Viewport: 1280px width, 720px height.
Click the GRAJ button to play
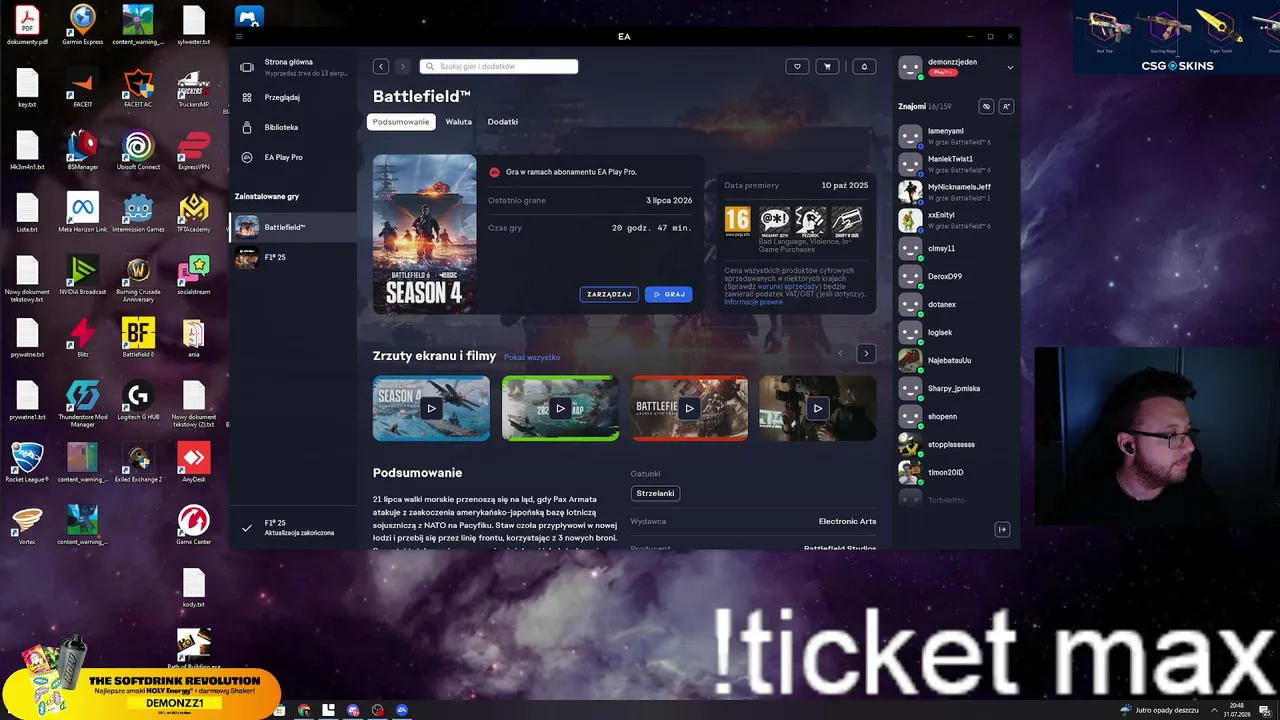point(669,294)
